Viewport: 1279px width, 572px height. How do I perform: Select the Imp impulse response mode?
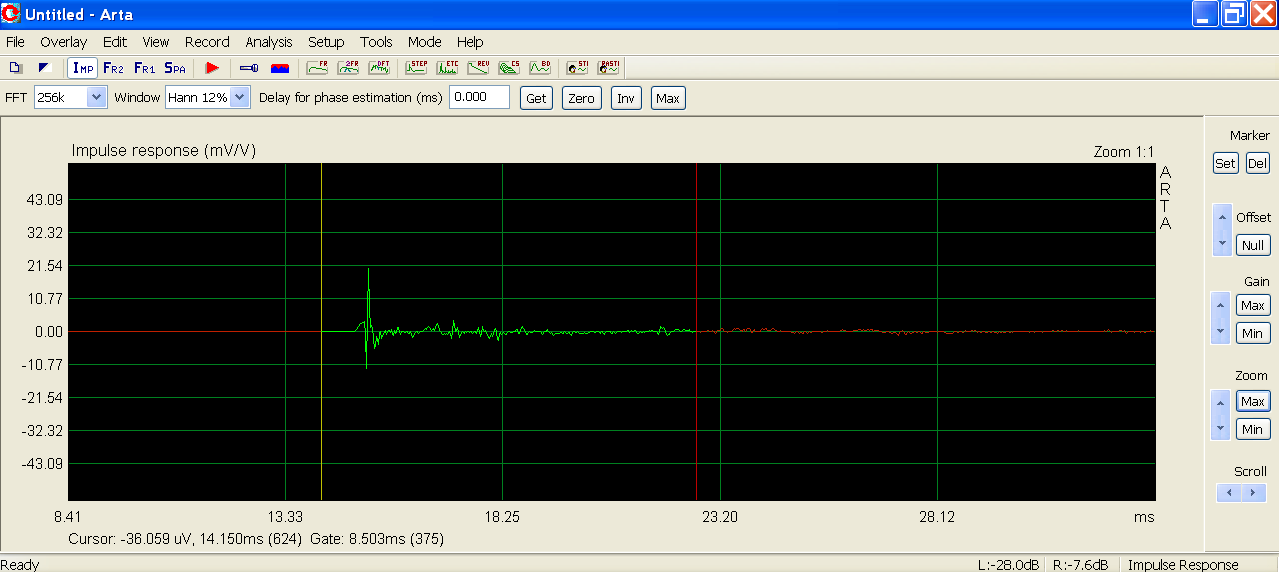[84, 68]
